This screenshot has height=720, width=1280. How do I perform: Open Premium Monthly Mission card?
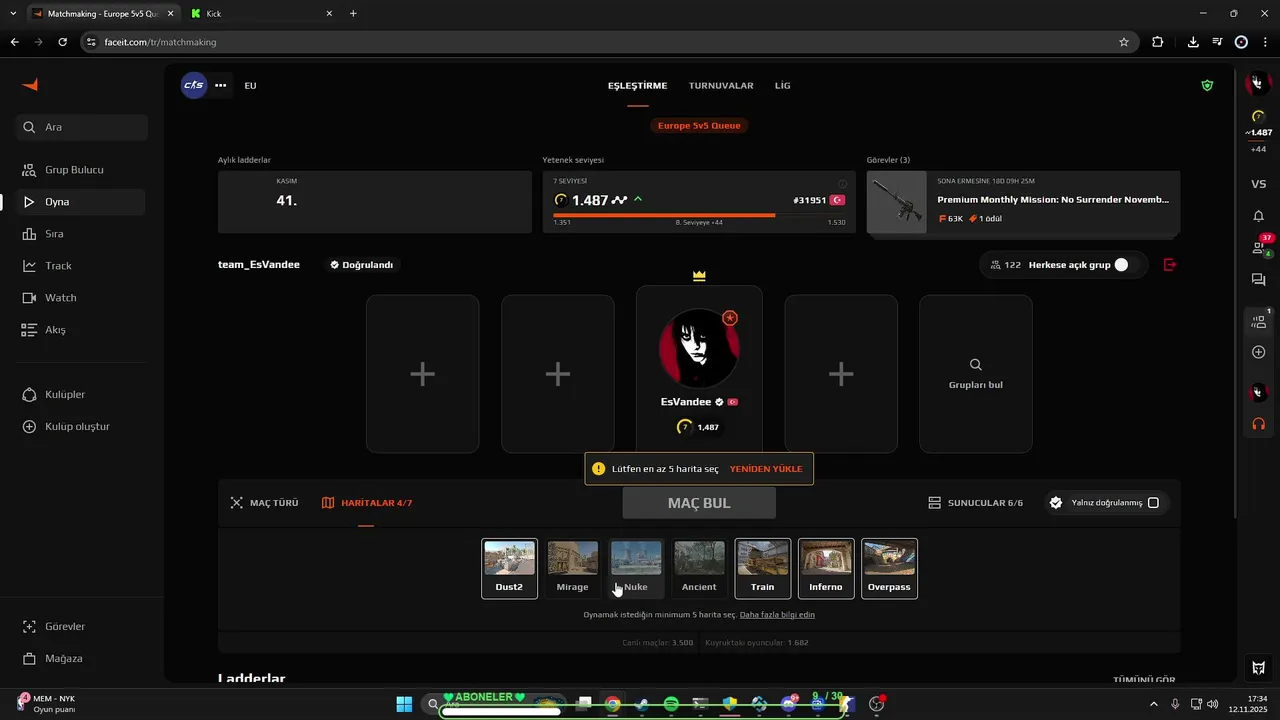pyautogui.click(x=1023, y=202)
